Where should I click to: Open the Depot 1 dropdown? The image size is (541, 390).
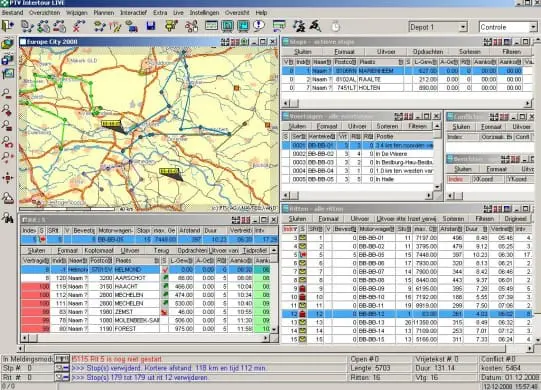pos(463,27)
